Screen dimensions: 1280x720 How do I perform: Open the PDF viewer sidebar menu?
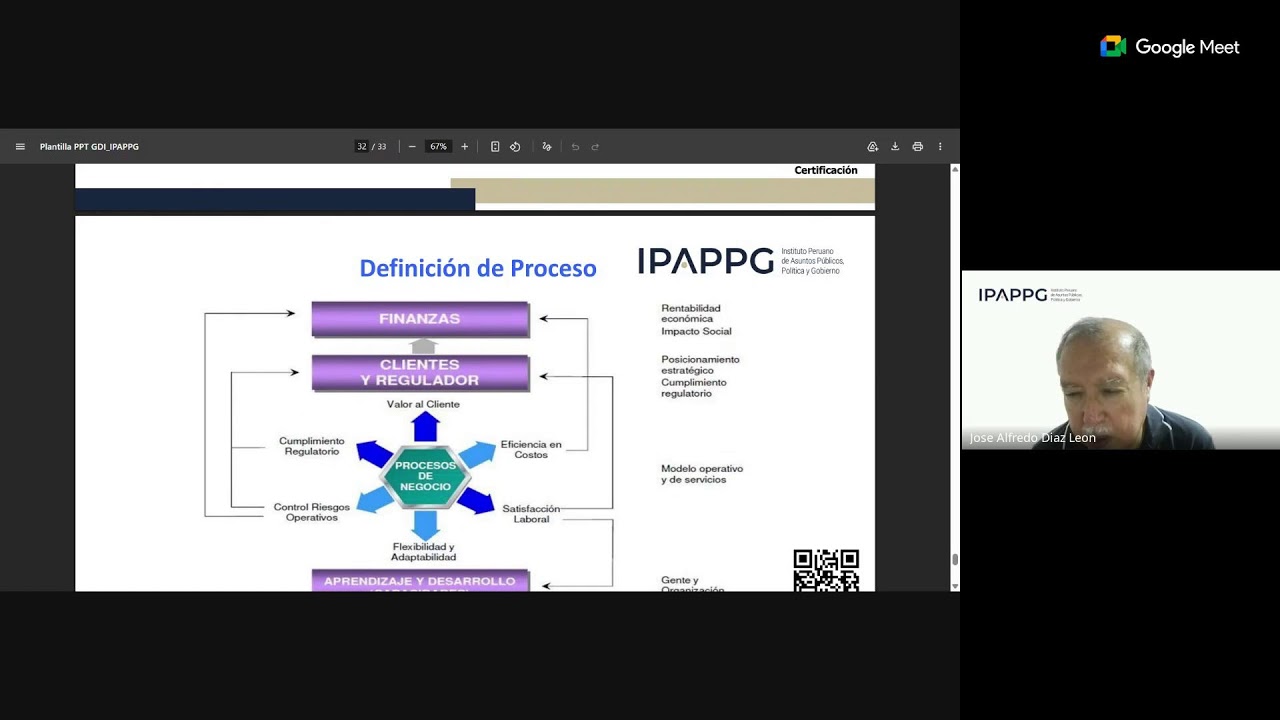tap(20, 147)
